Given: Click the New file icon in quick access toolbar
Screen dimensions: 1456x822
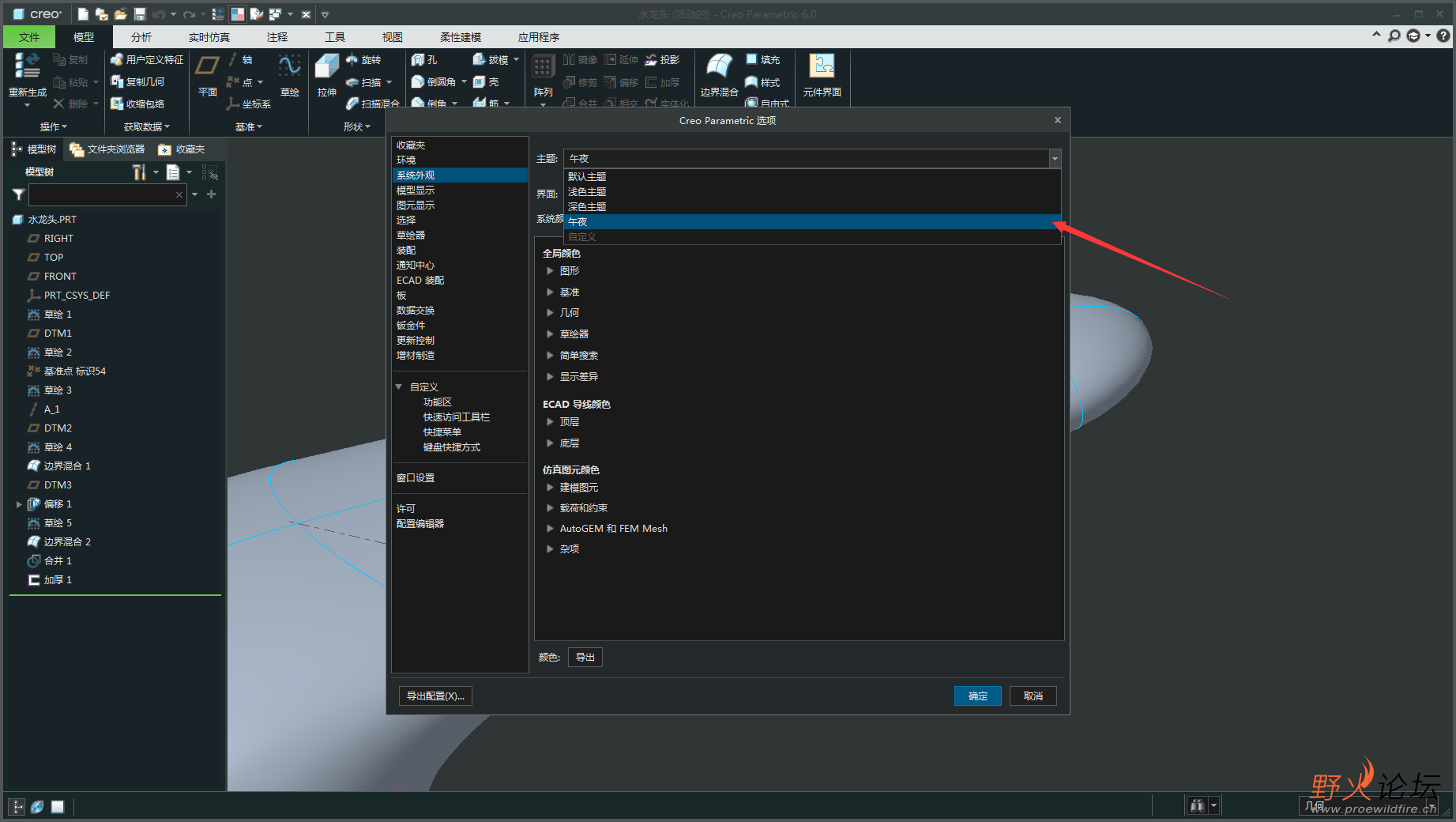Looking at the screenshot, I should point(84,14).
